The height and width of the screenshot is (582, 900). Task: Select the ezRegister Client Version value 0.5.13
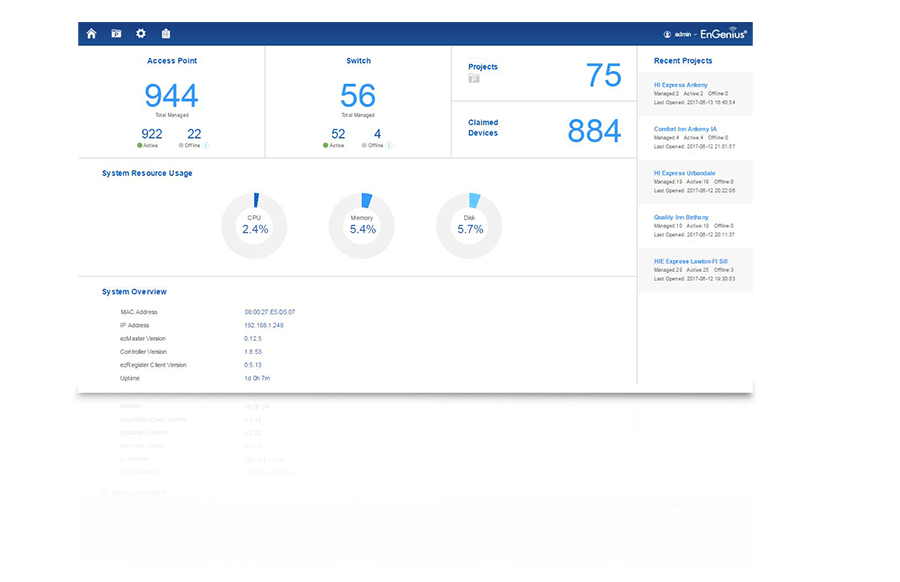[x=253, y=365]
